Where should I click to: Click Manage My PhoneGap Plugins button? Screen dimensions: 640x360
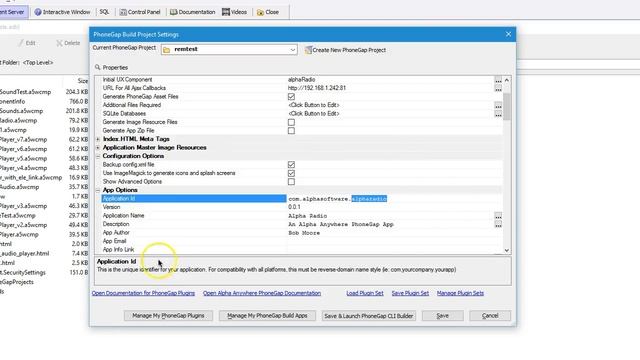168,316
